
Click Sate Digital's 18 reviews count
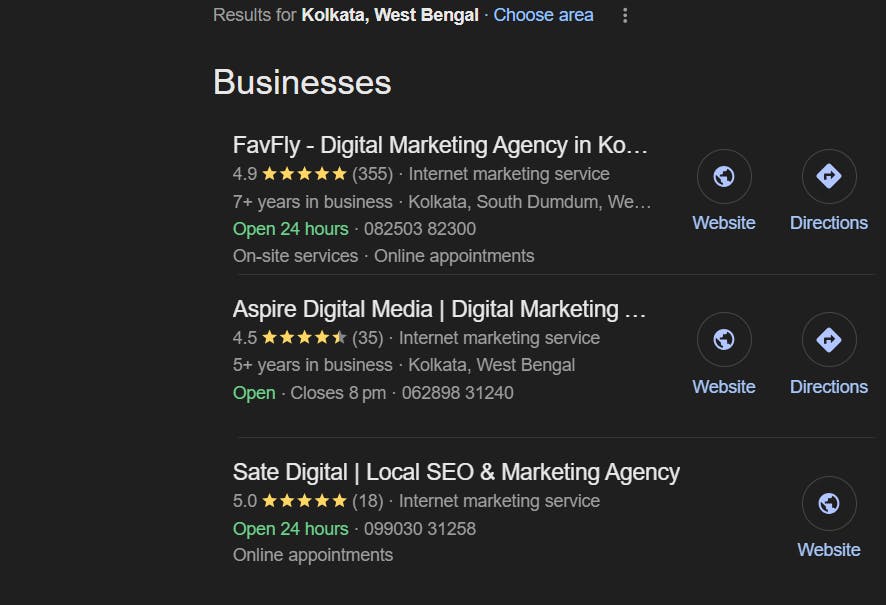click(x=367, y=501)
